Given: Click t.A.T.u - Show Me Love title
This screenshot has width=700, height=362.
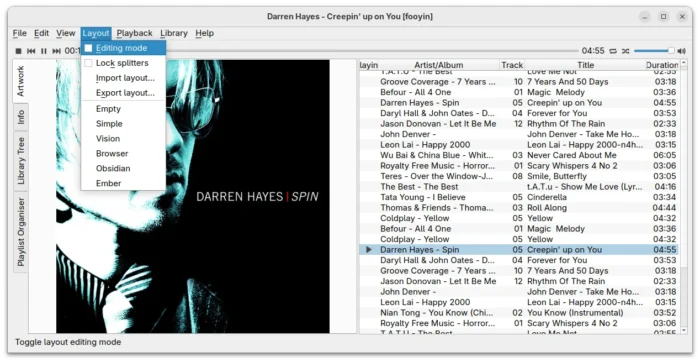Looking at the screenshot, I should (585, 187).
